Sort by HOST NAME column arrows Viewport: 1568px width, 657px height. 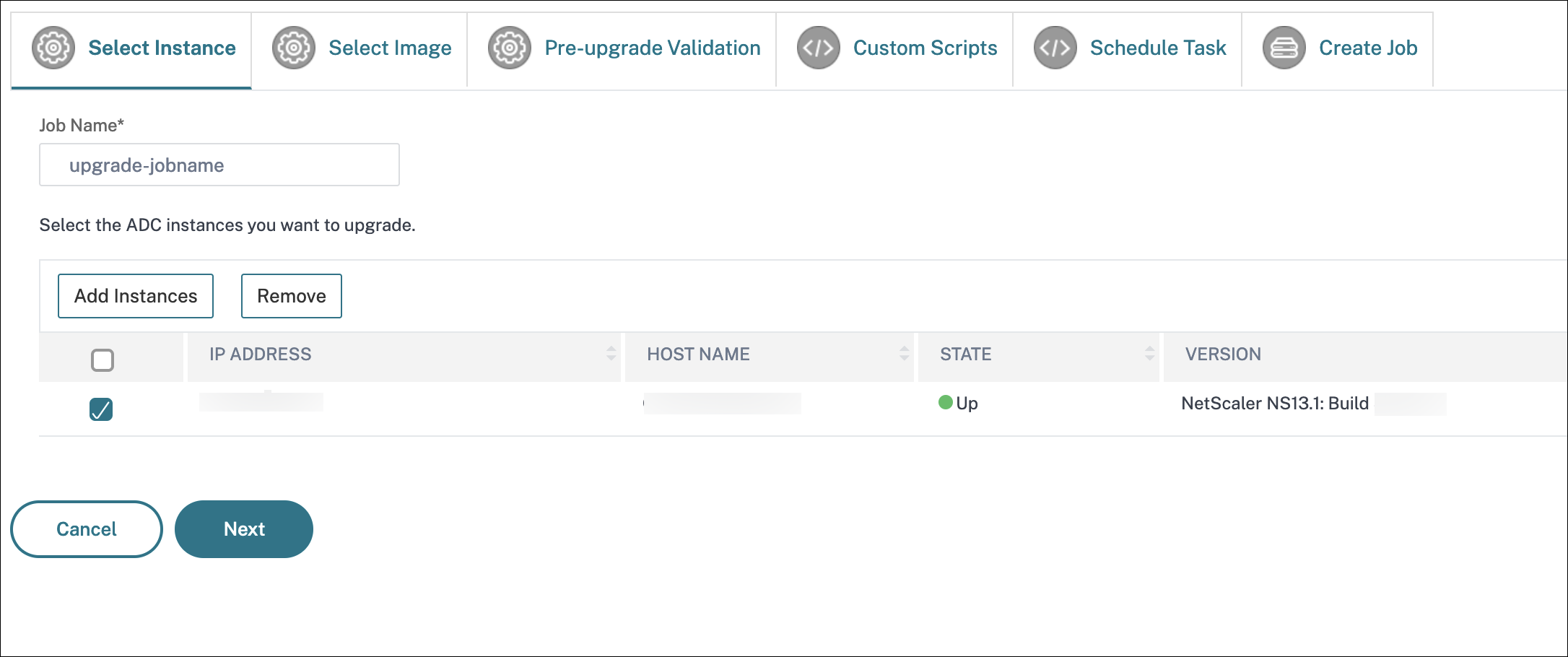tap(905, 354)
